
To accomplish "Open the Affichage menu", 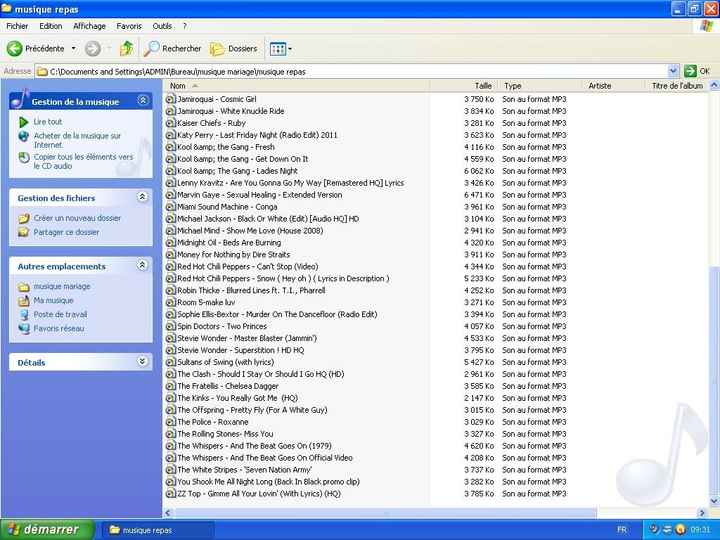I will [x=90, y=26].
